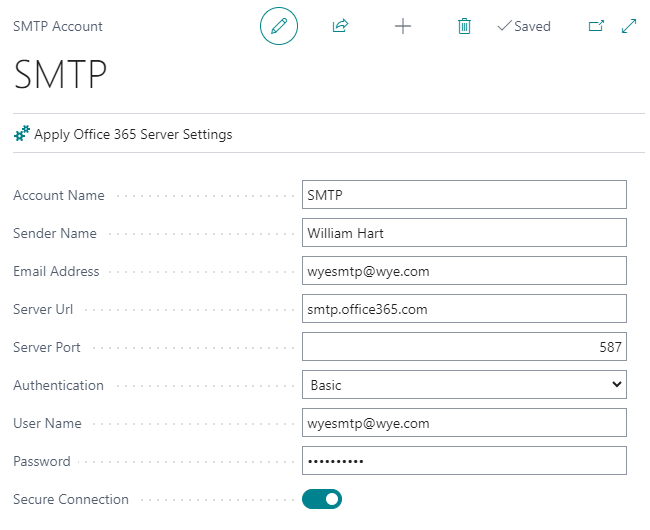Open page in new window icon
The height and width of the screenshot is (530, 650).
596,26
